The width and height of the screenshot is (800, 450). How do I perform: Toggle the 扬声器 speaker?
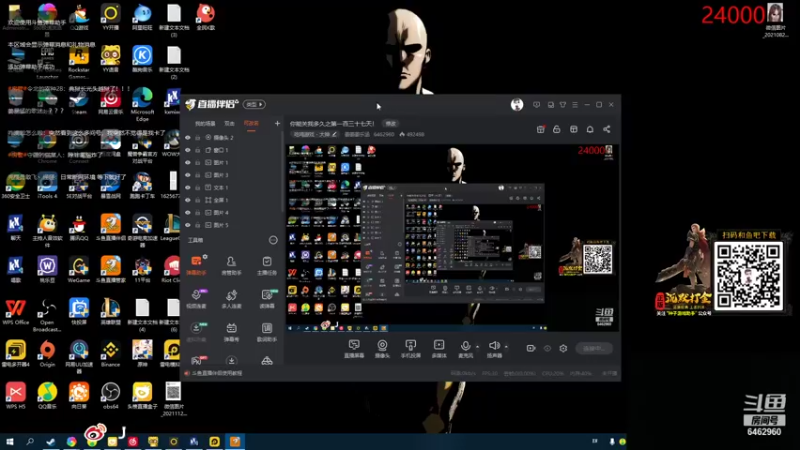494,349
